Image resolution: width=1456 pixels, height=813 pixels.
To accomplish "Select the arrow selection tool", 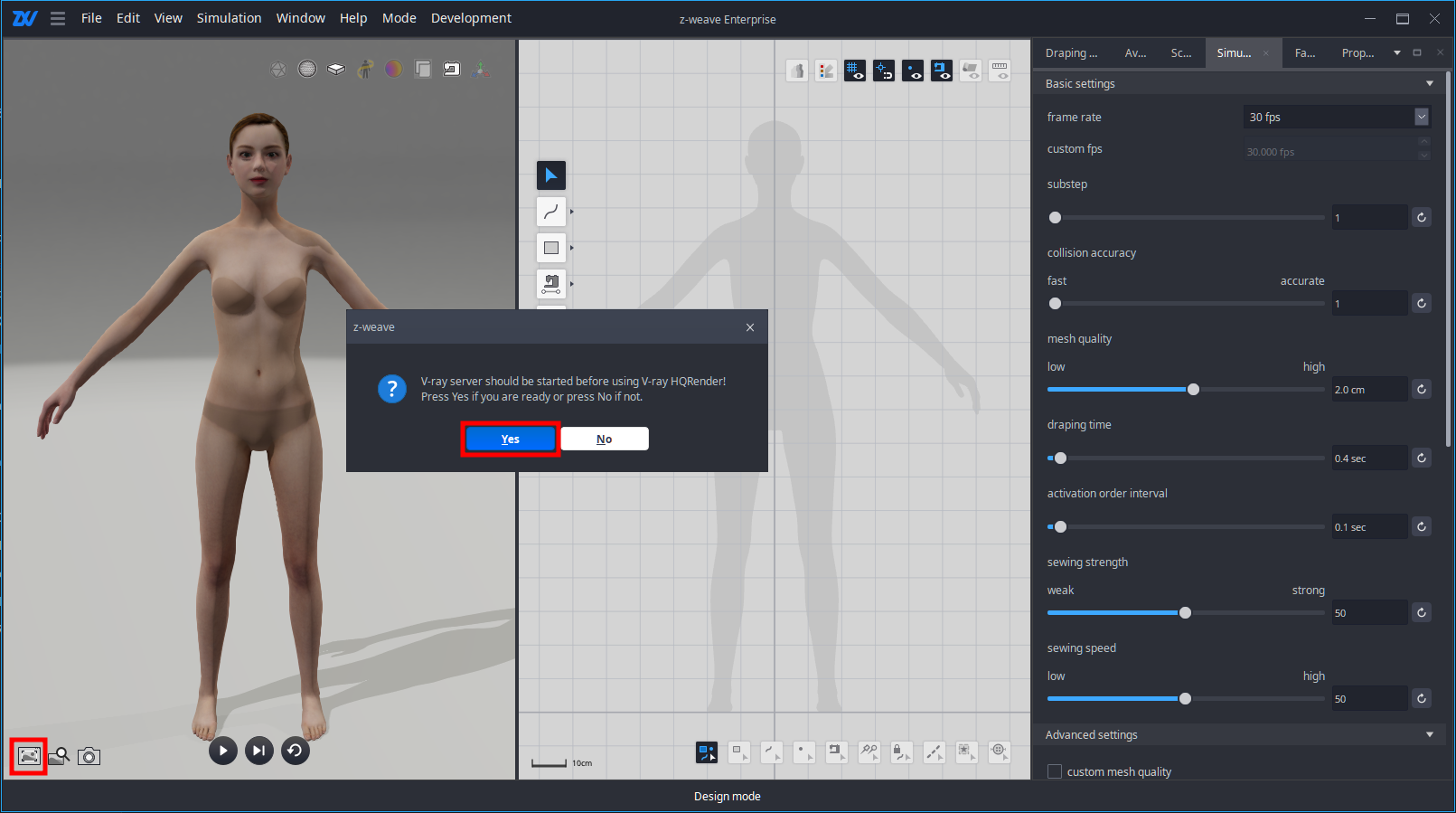I will 551,175.
